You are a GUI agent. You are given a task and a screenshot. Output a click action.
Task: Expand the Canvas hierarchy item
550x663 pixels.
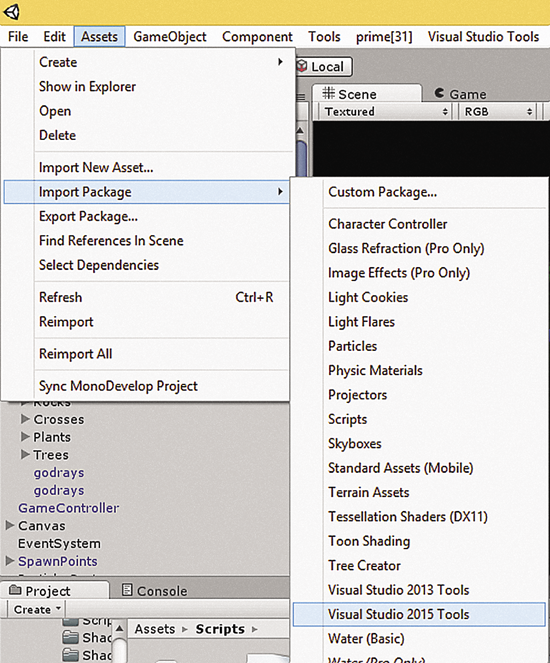10,526
